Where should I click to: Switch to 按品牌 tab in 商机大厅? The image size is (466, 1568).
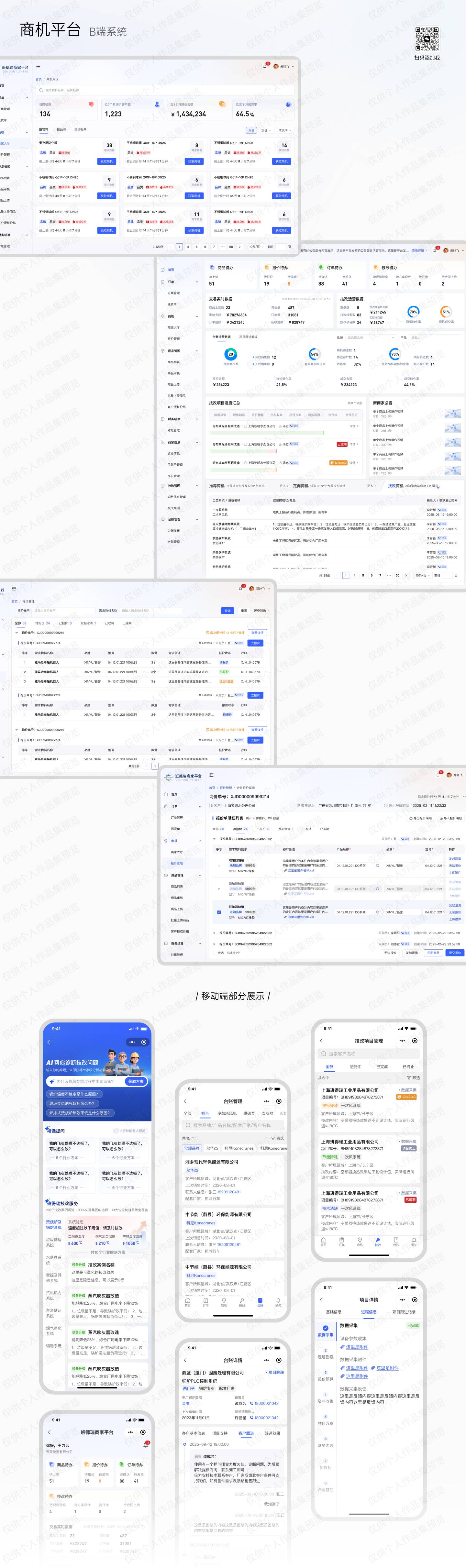pyautogui.click(x=61, y=130)
